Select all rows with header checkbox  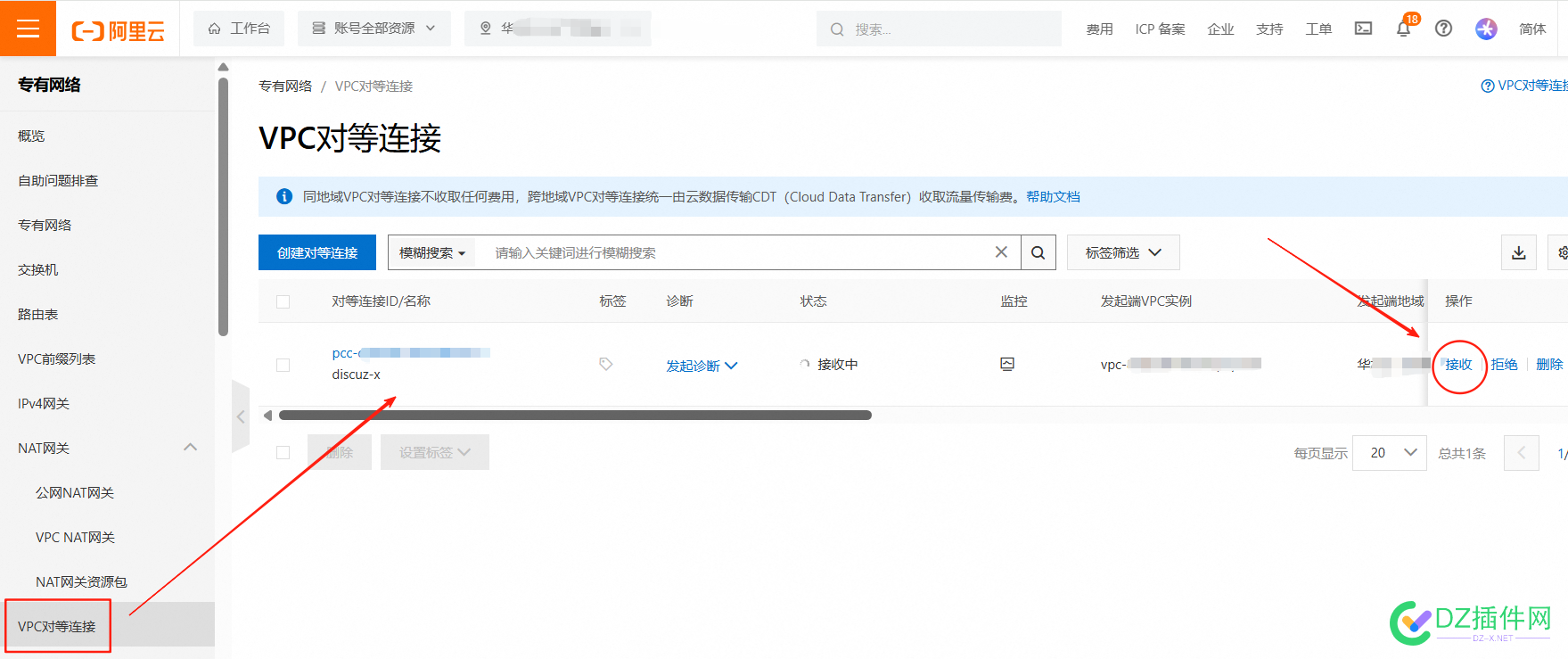283,301
